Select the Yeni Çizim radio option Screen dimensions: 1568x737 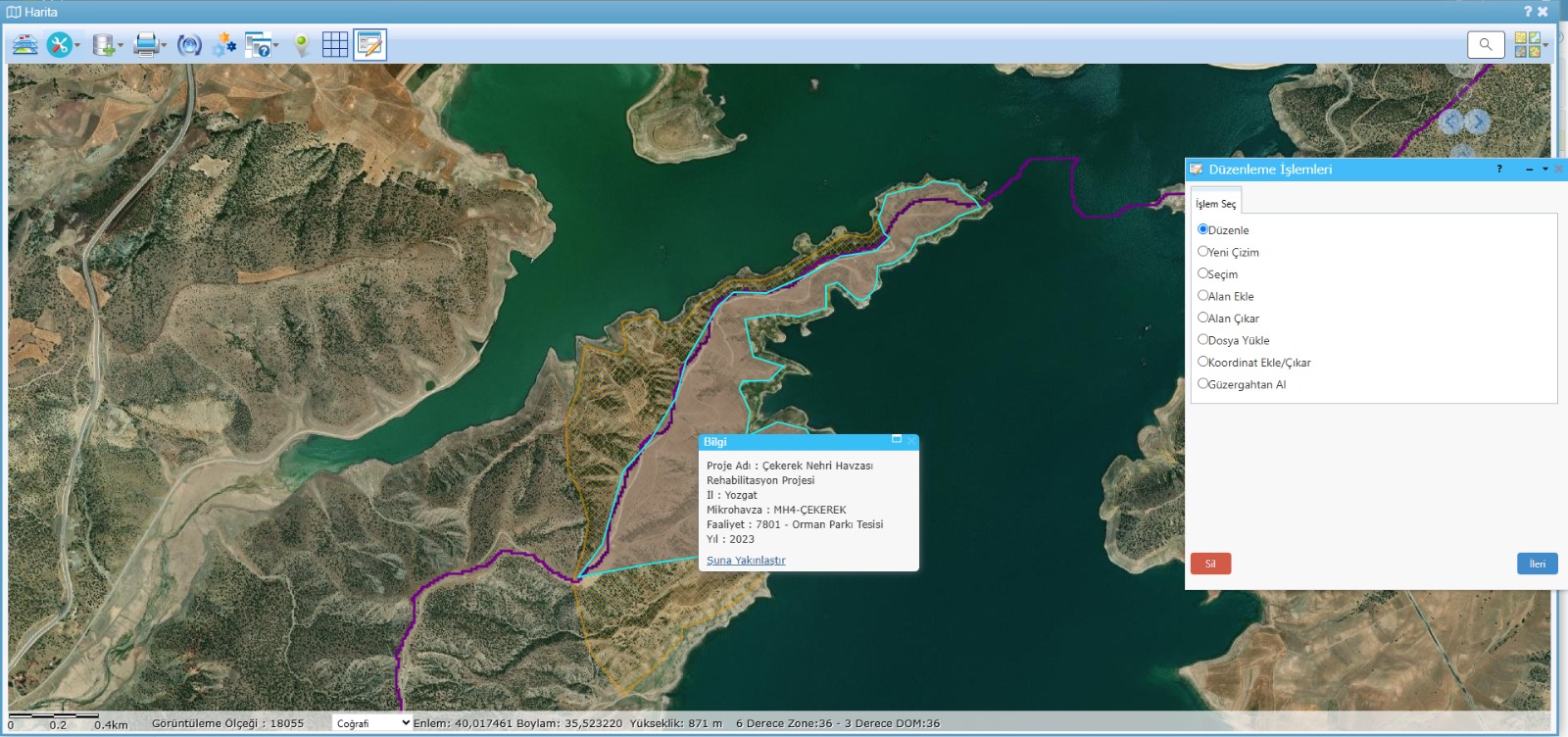click(1202, 252)
